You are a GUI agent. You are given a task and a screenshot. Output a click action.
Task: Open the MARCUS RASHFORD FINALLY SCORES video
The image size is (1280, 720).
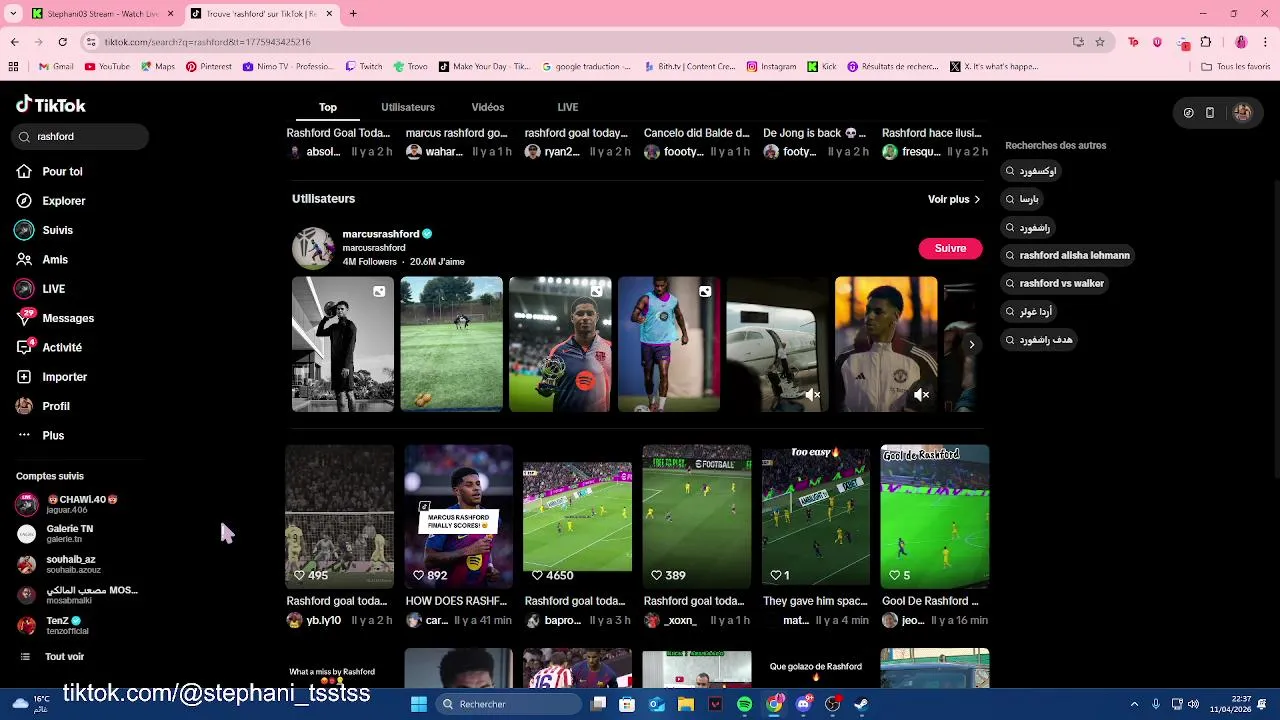tap(458, 516)
